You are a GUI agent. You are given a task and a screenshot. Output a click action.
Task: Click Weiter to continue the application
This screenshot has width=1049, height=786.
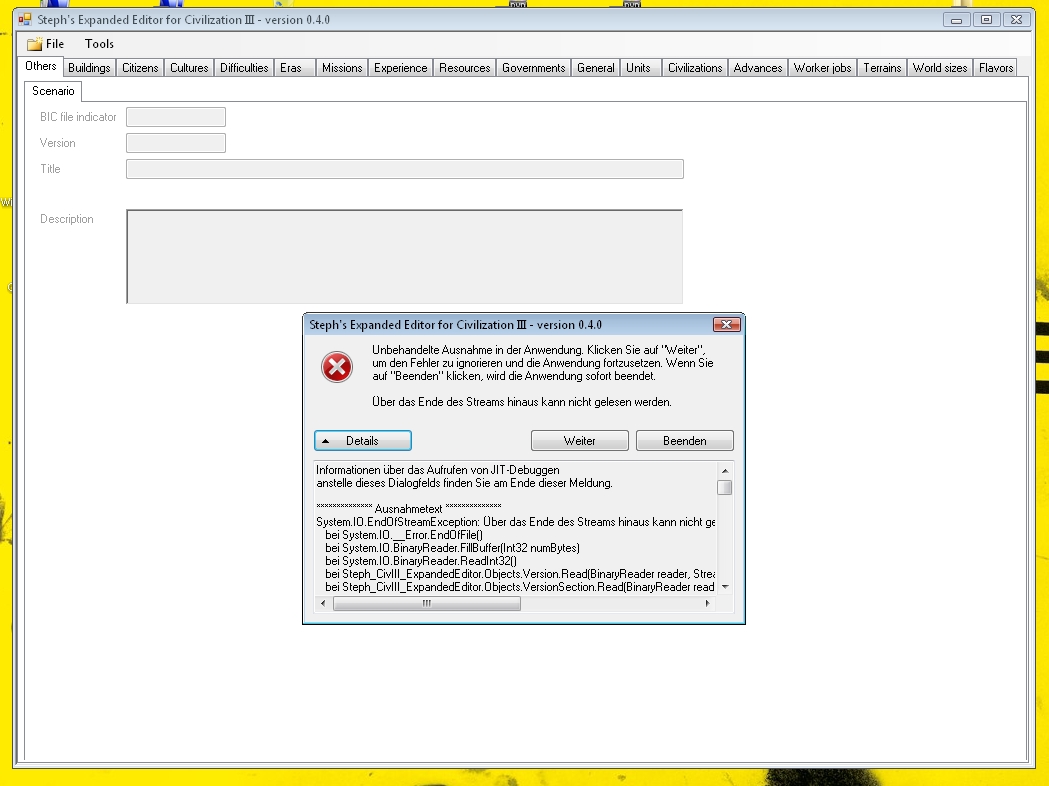(579, 441)
